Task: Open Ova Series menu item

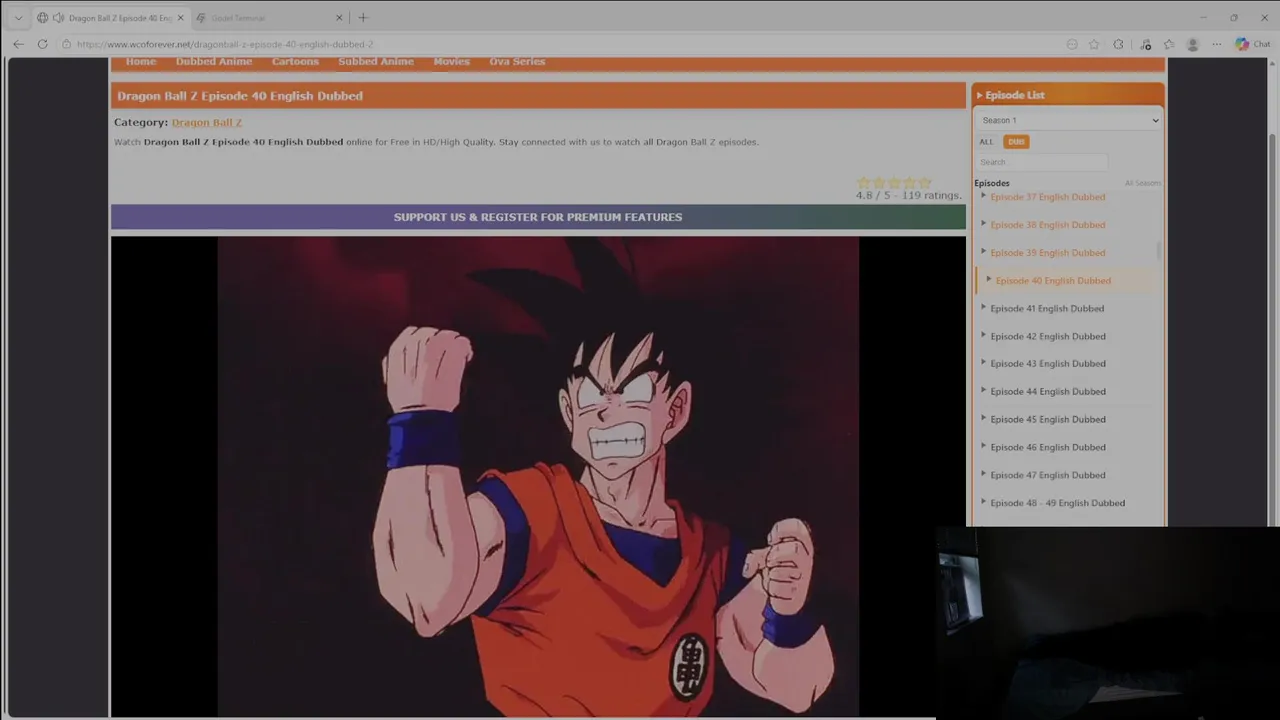Action: point(517,61)
